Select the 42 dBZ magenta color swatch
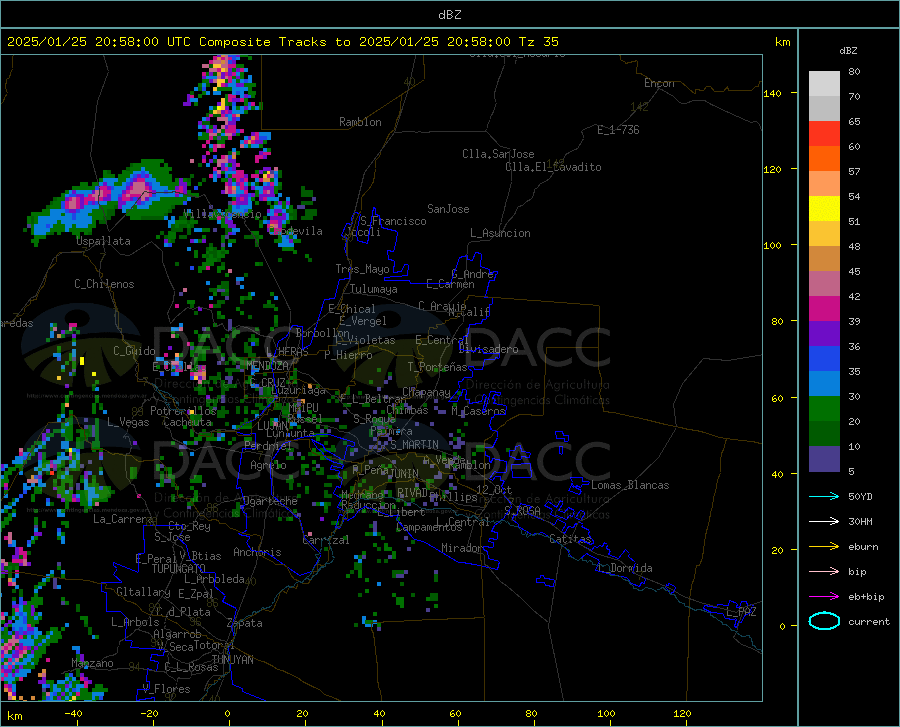 pos(824,309)
